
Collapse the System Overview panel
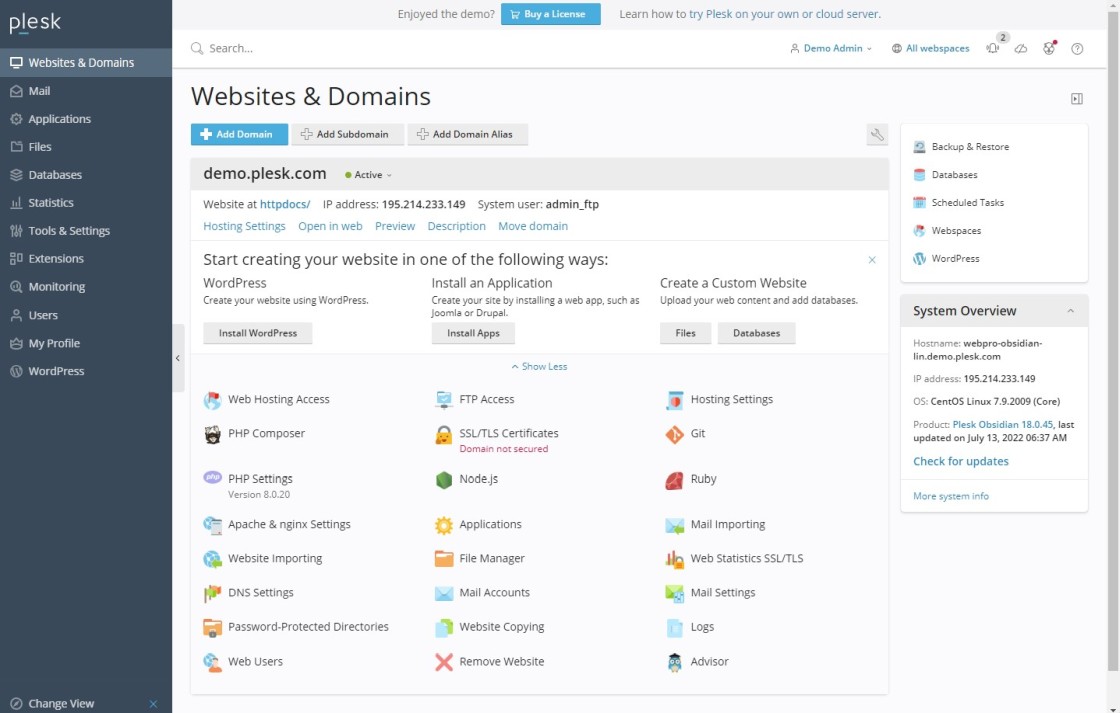(x=1070, y=311)
